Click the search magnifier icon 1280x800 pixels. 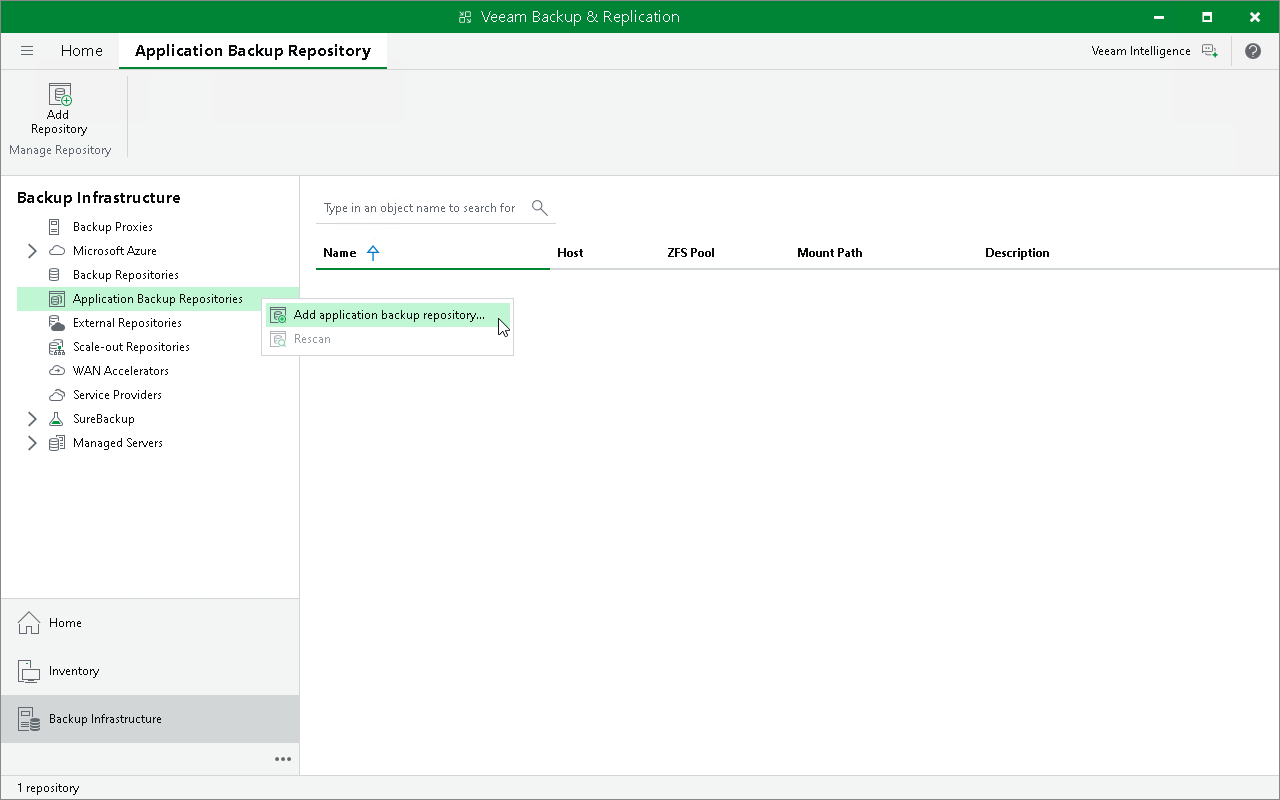(540, 208)
